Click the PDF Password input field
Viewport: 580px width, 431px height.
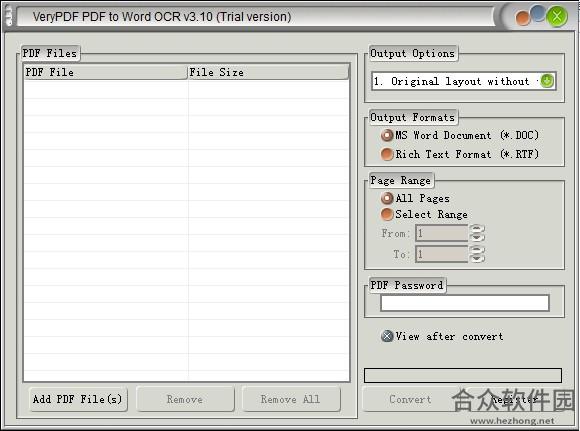tap(465, 303)
